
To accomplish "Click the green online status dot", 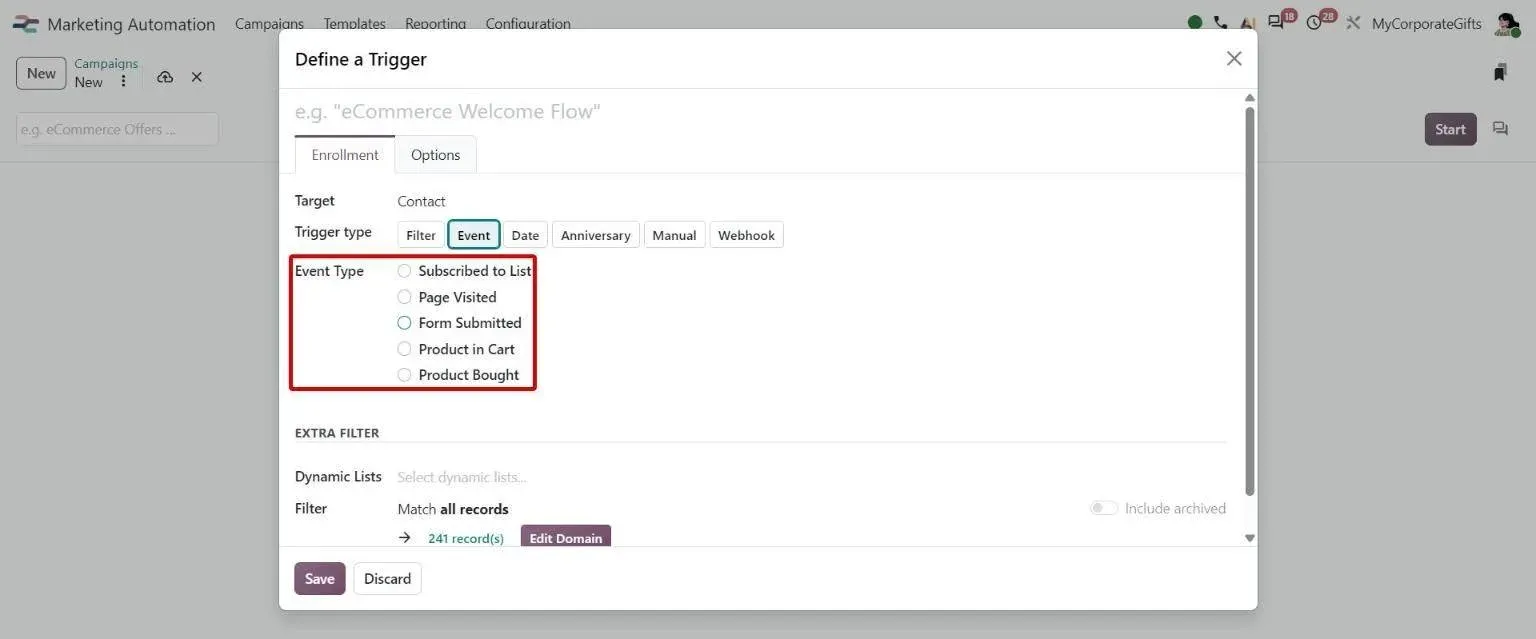I will tap(1195, 23).
